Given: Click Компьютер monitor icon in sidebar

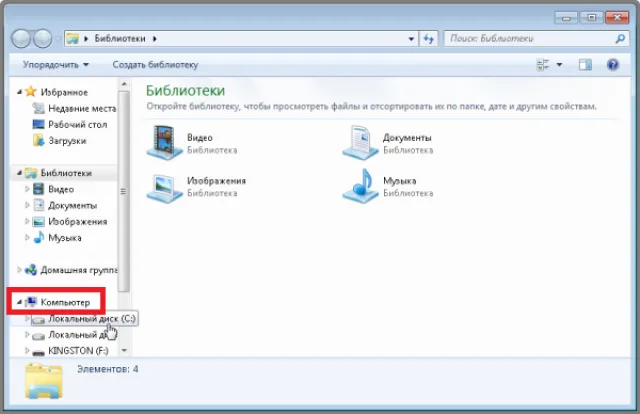Looking at the screenshot, I should [31, 302].
